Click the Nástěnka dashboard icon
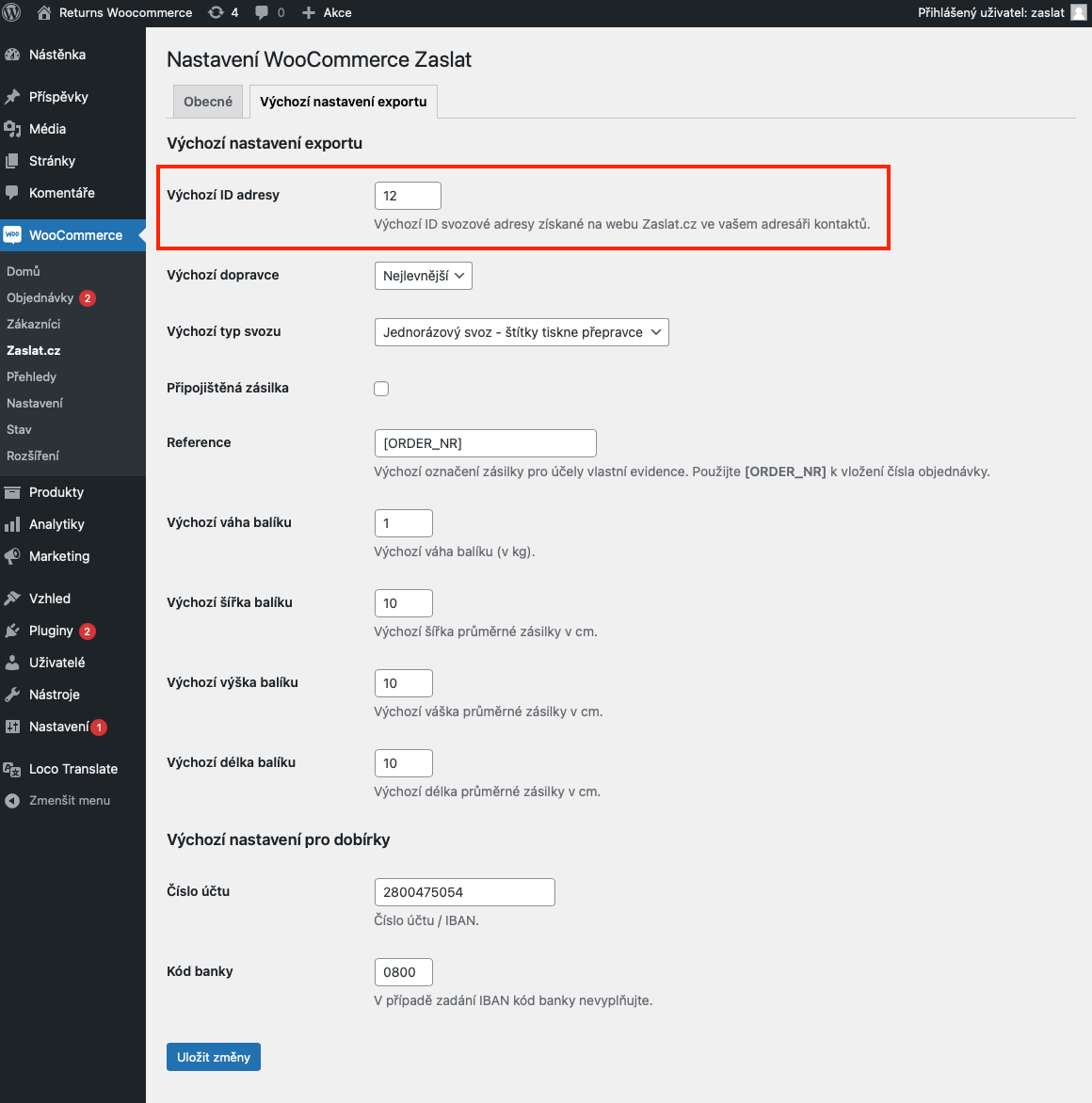Screen dimensions: 1092x1103 coord(12,55)
